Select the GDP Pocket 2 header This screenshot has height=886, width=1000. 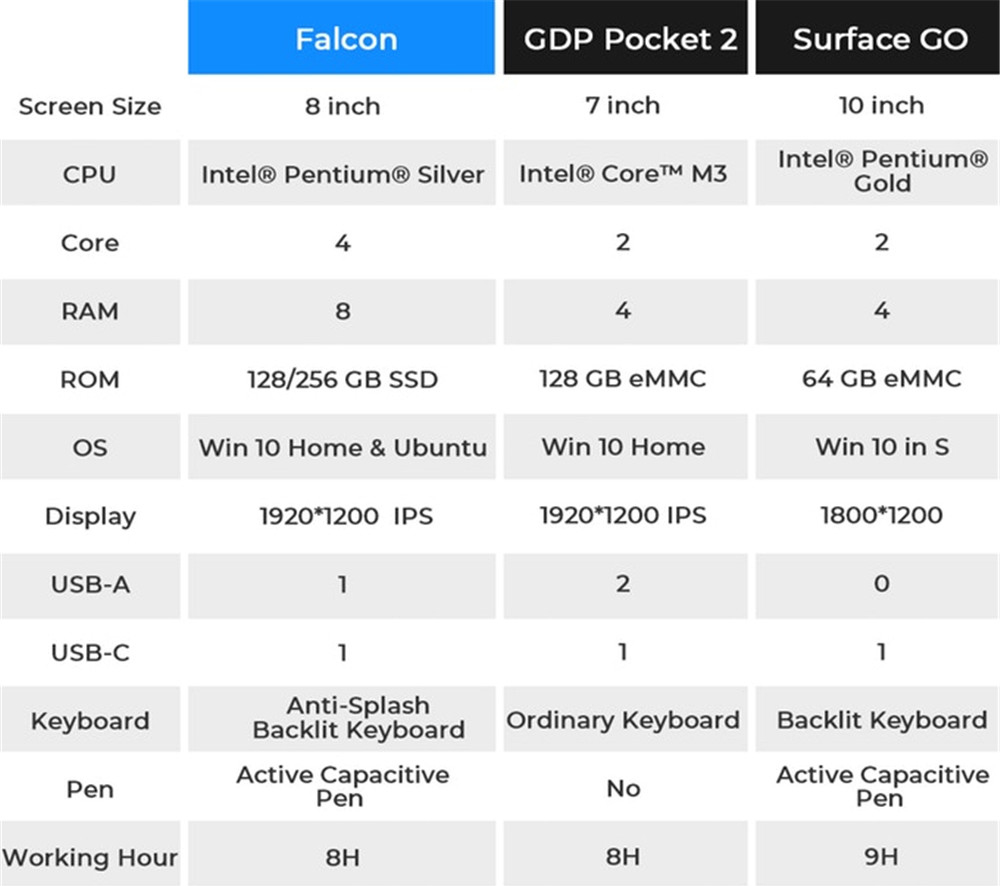(x=626, y=38)
